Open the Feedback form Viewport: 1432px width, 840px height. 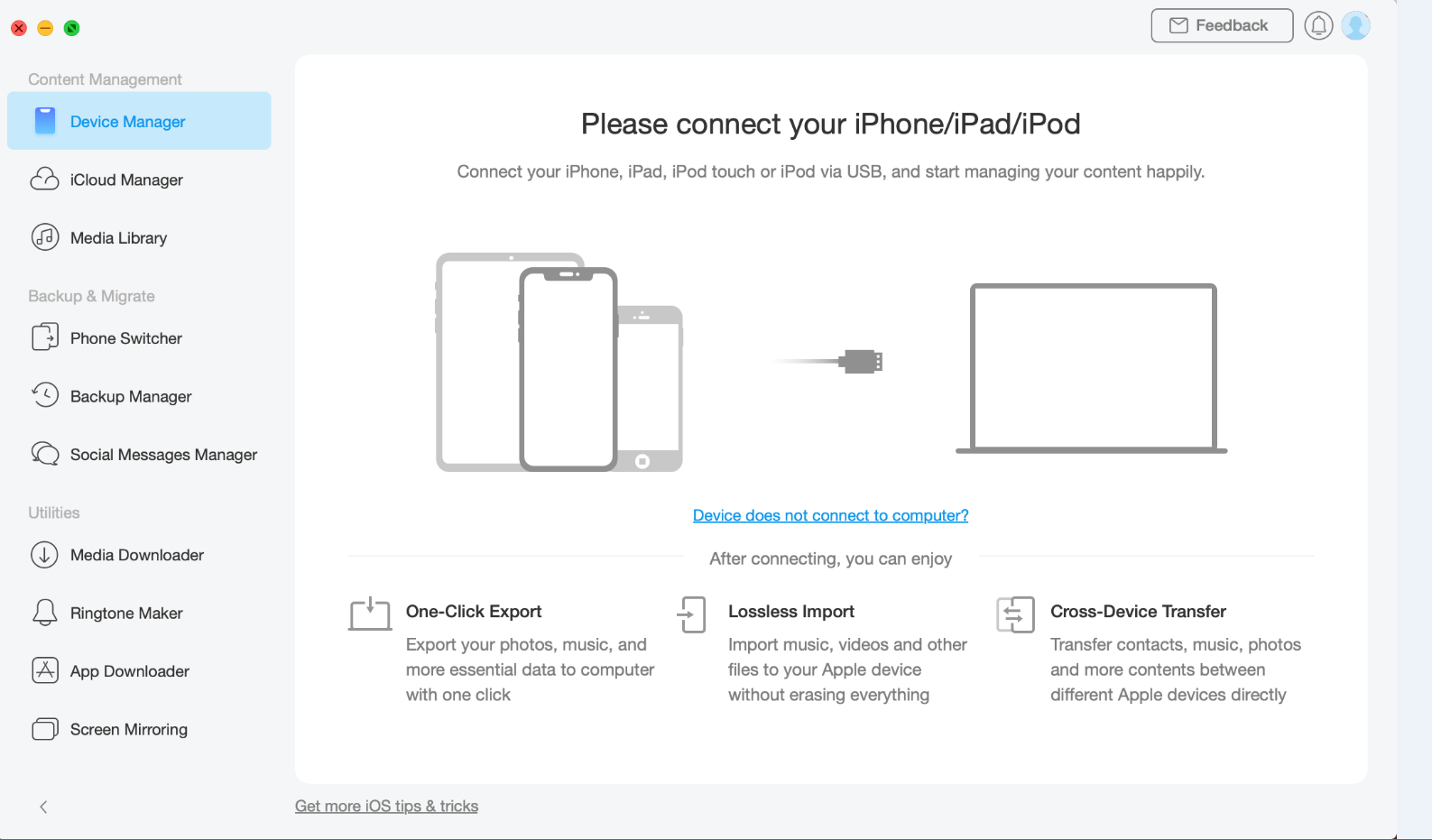[x=1221, y=25]
